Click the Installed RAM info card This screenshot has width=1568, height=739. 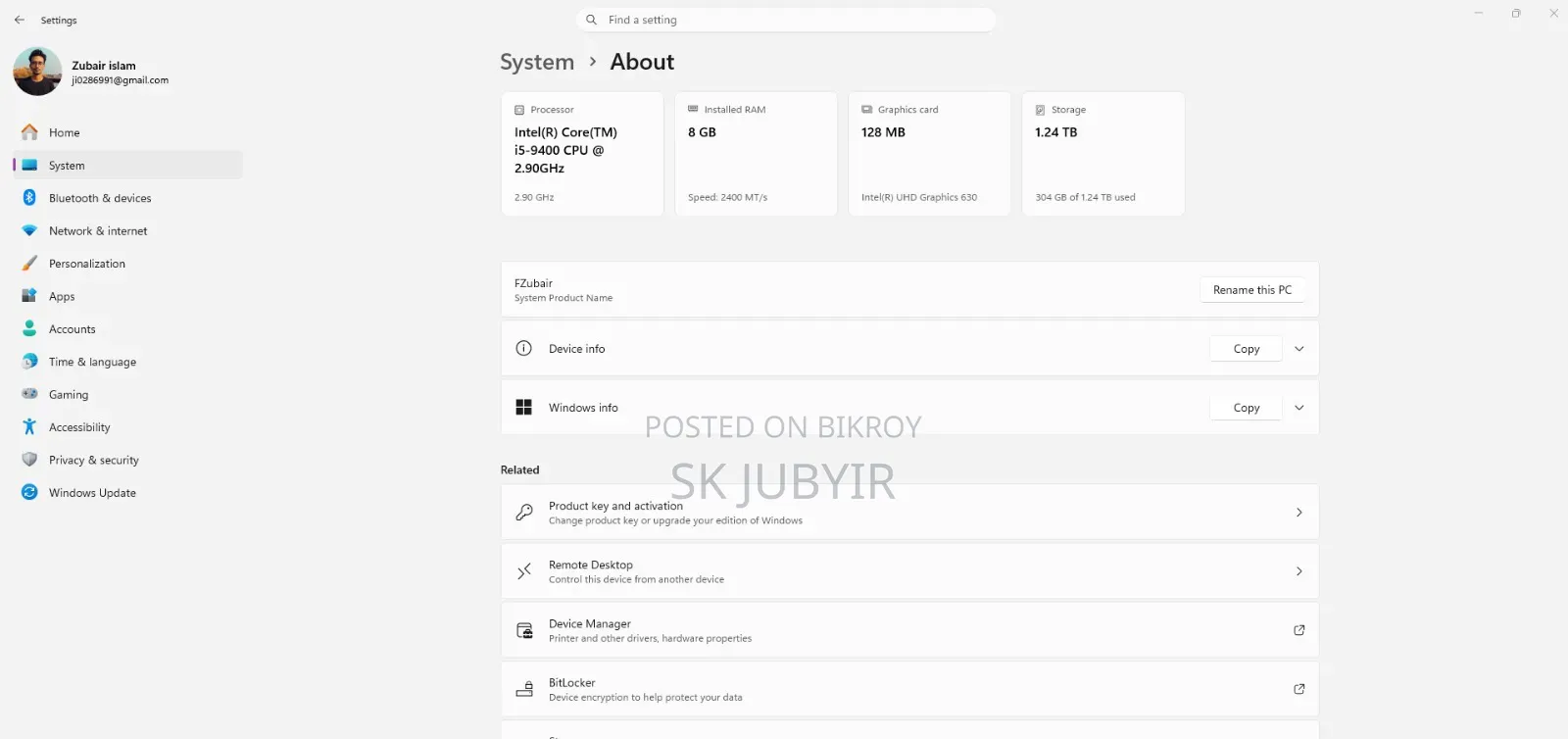point(756,154)
